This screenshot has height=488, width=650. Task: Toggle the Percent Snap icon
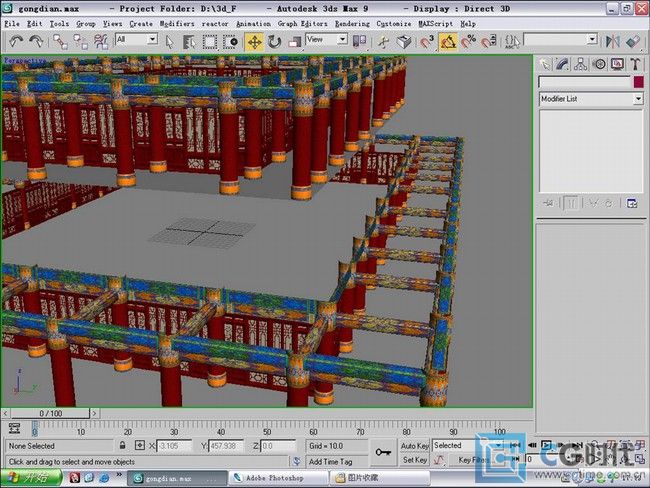468,41
